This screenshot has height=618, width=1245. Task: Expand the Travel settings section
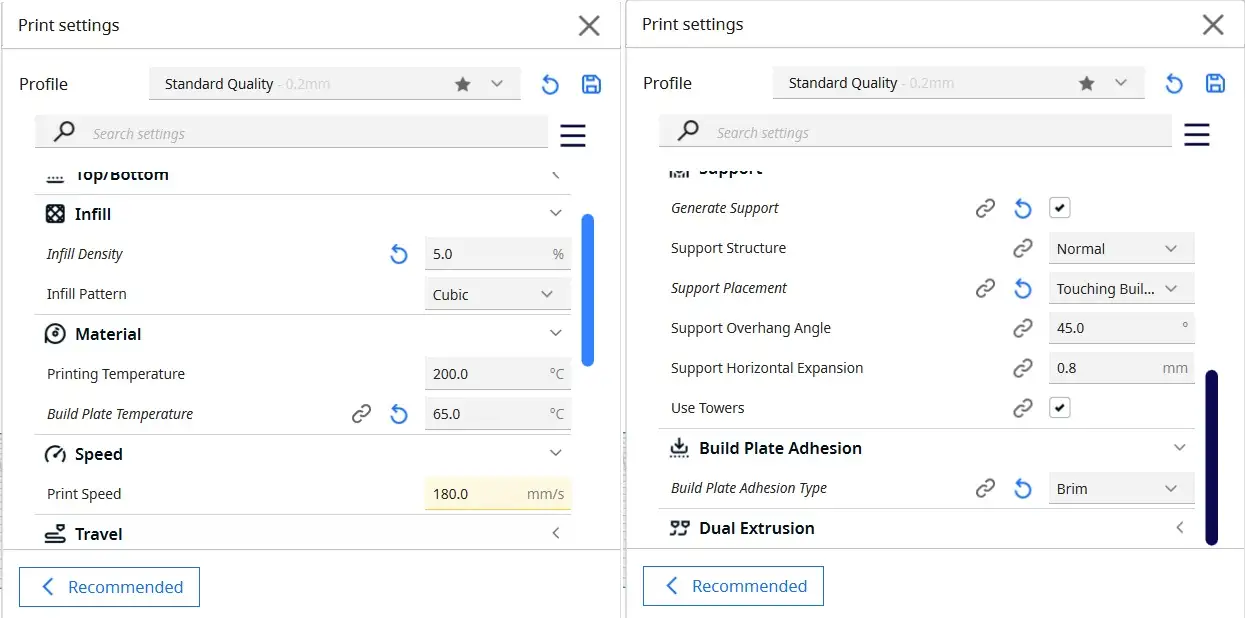(556, 534)
